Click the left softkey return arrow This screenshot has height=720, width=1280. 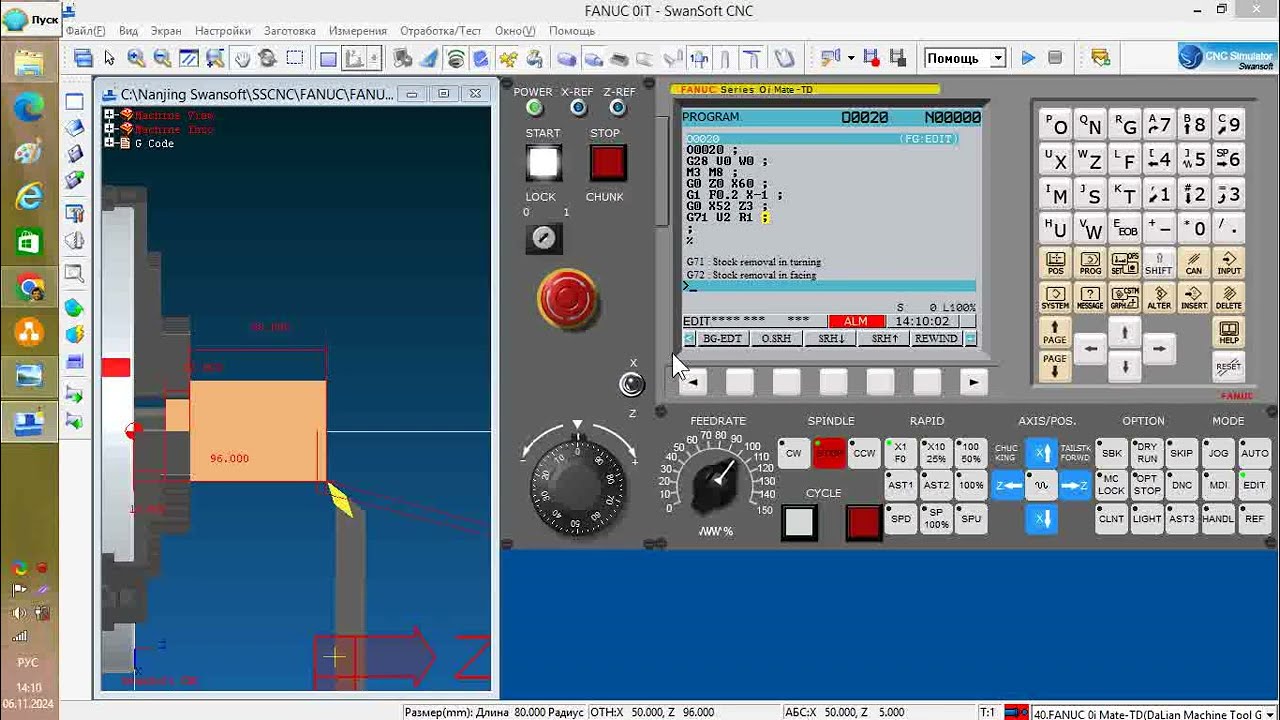(692, 382)
